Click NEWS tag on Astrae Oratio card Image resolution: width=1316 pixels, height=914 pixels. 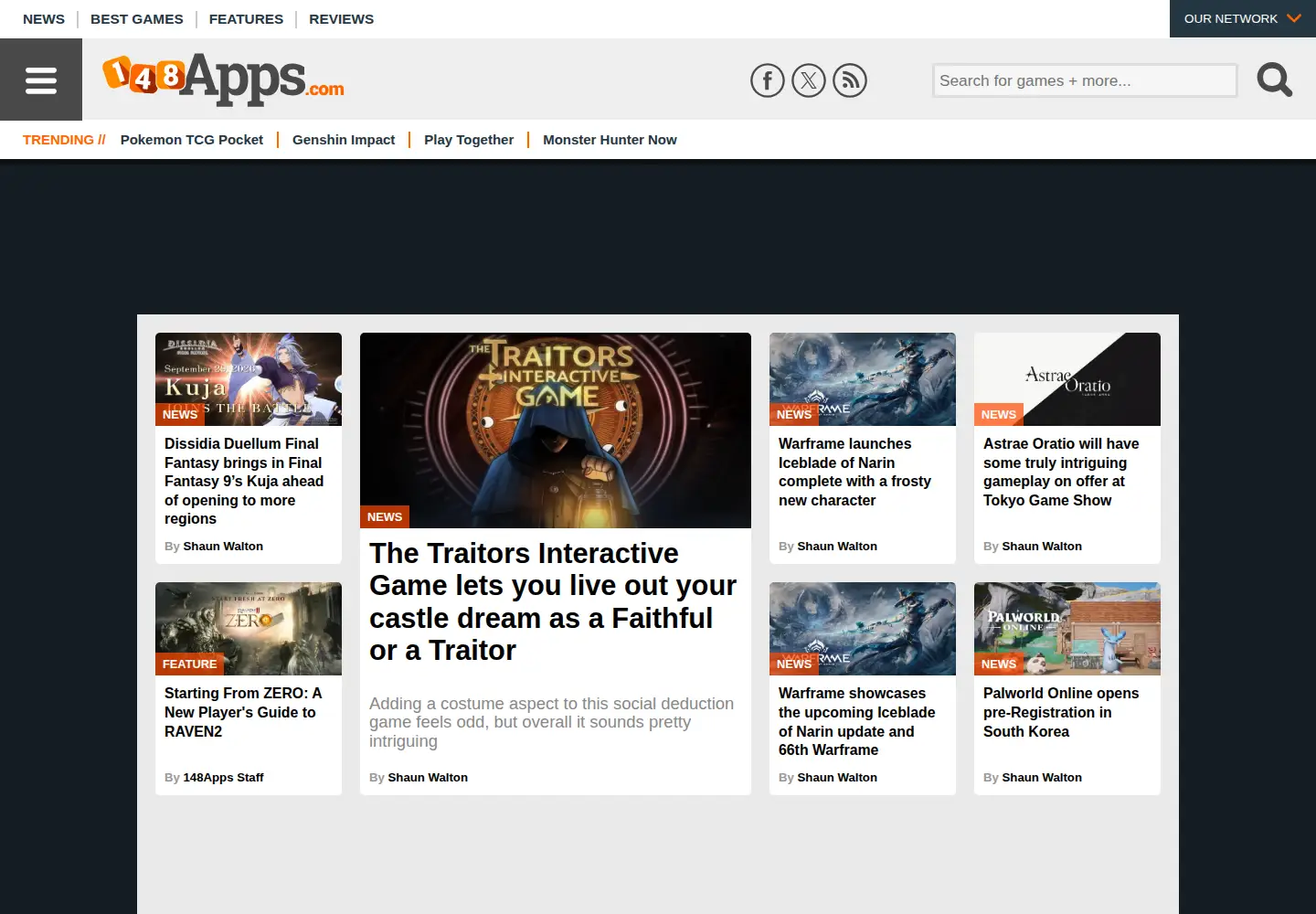999,414
